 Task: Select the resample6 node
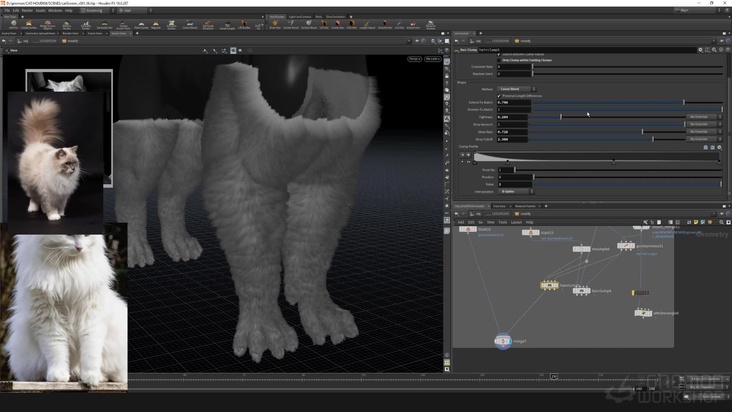[x=581, y=249]
